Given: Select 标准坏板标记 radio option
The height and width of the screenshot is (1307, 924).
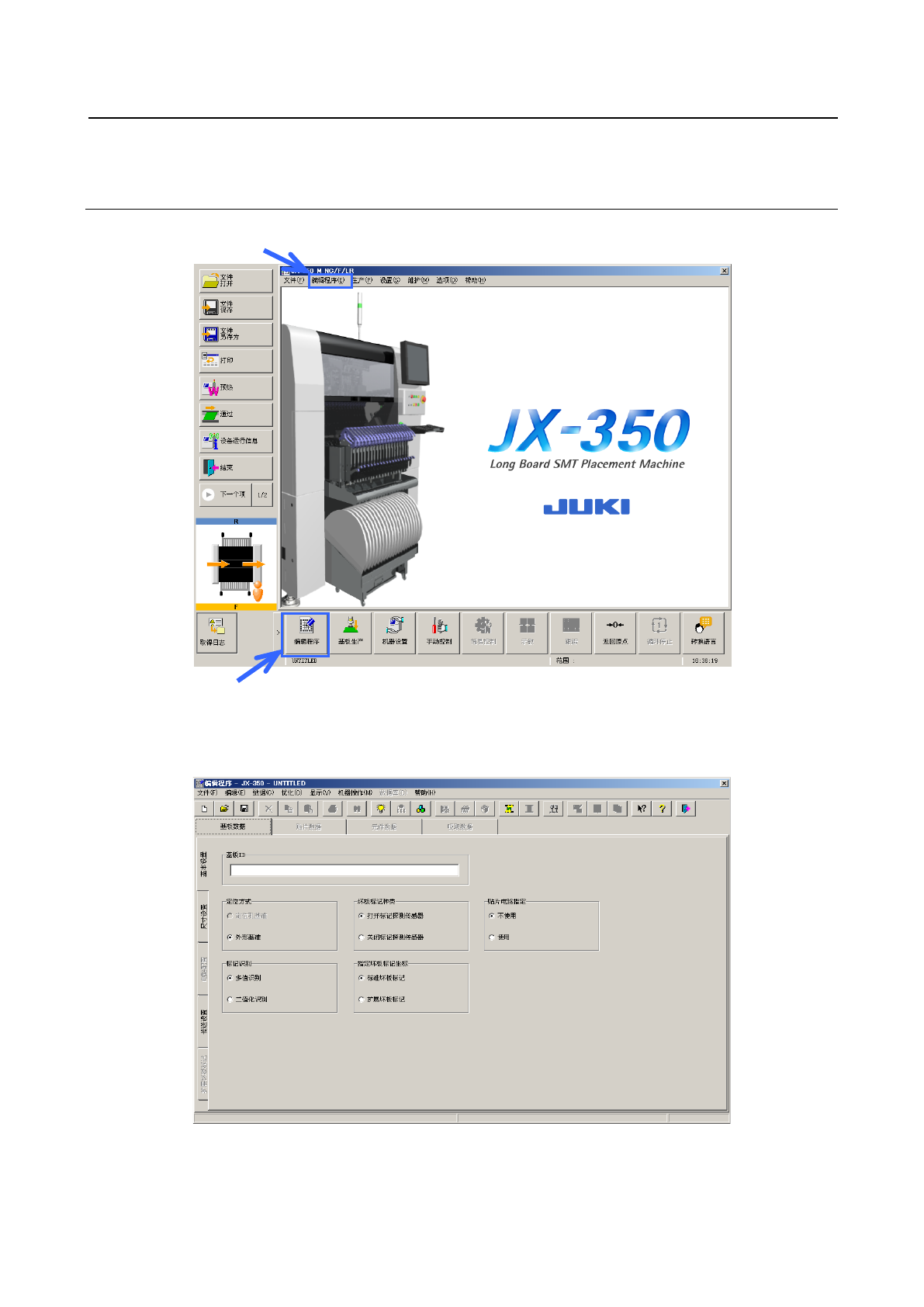Looking at the screenshot, I should click(x=382, y=978).
